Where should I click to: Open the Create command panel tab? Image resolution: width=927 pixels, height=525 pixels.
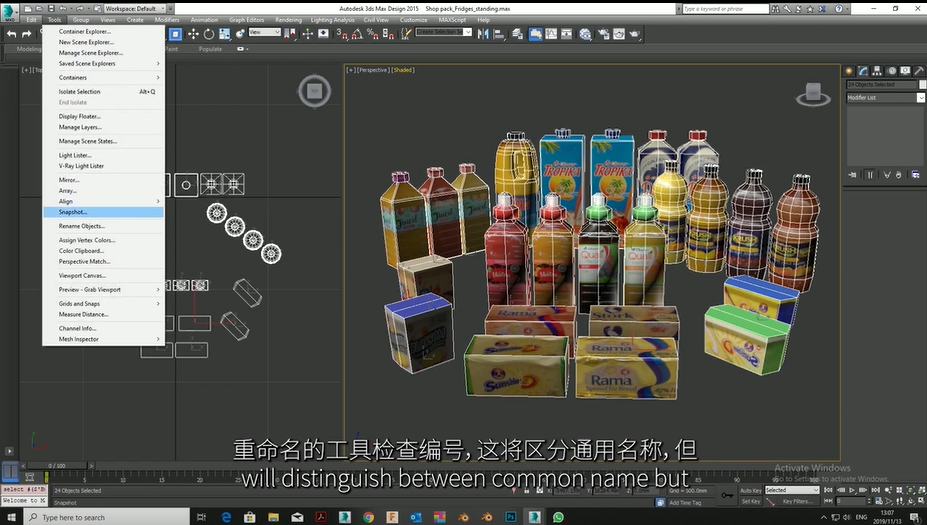click(849, 71)
